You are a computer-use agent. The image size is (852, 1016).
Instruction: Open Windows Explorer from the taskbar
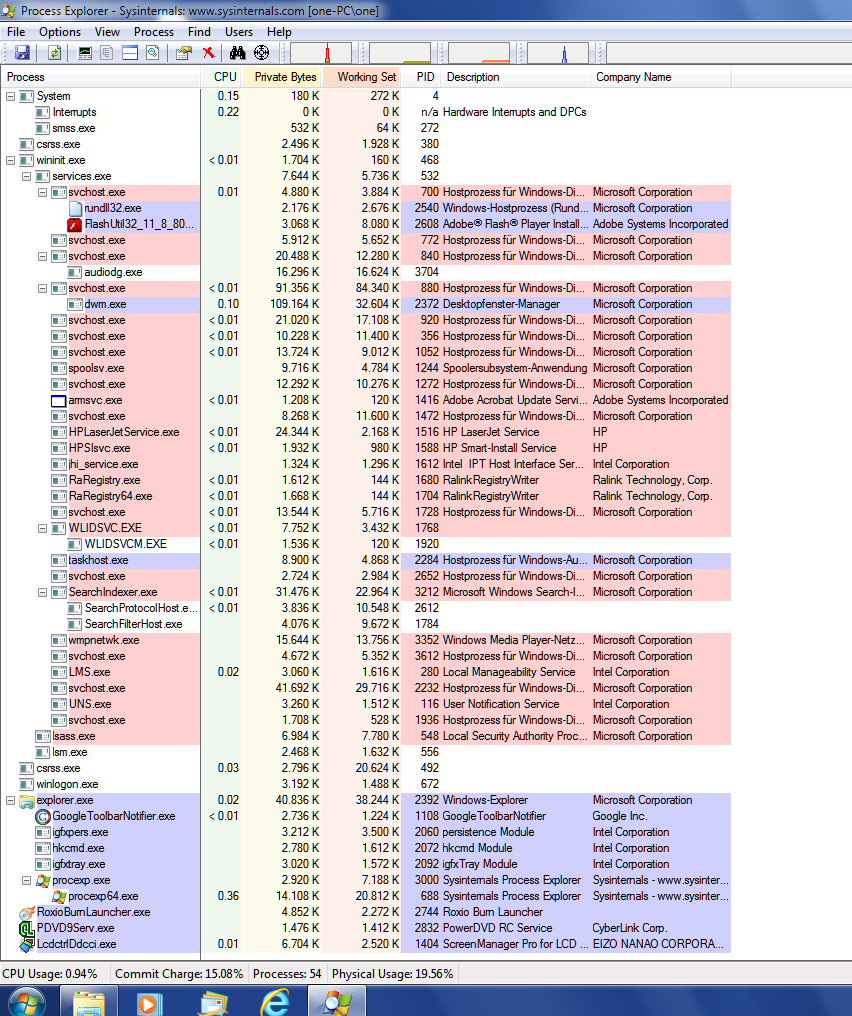pos(89,1002)
